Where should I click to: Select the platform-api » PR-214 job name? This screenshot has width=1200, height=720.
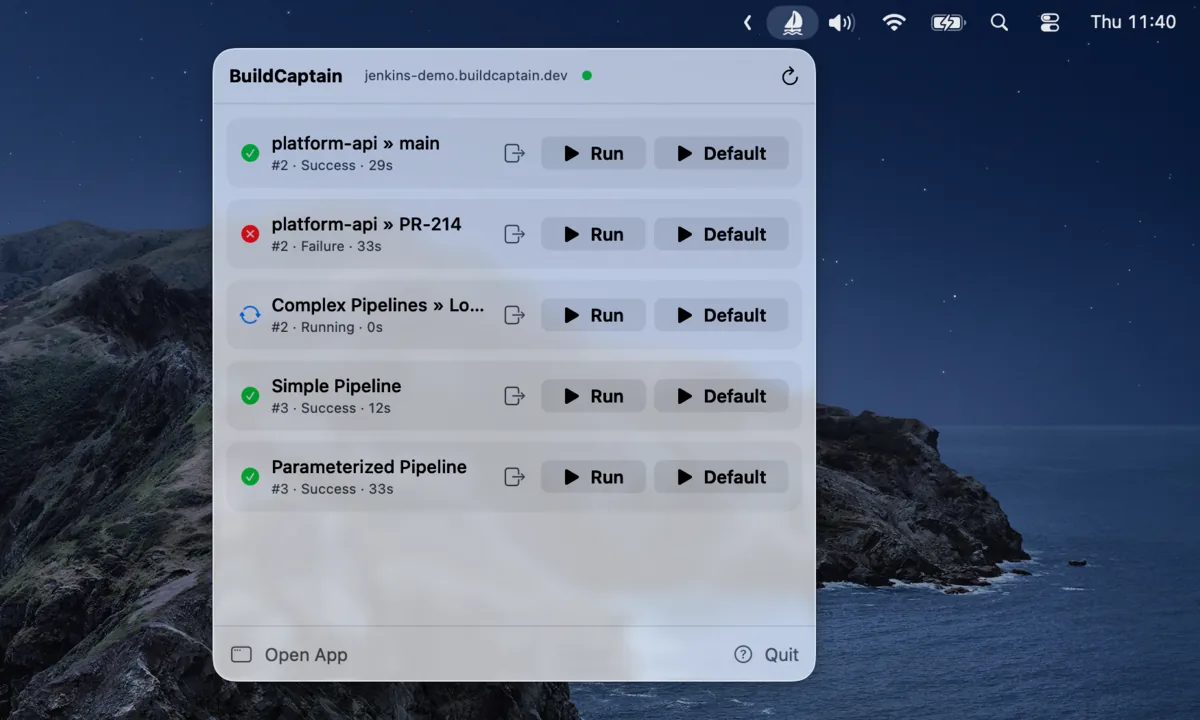click(367, 224)
